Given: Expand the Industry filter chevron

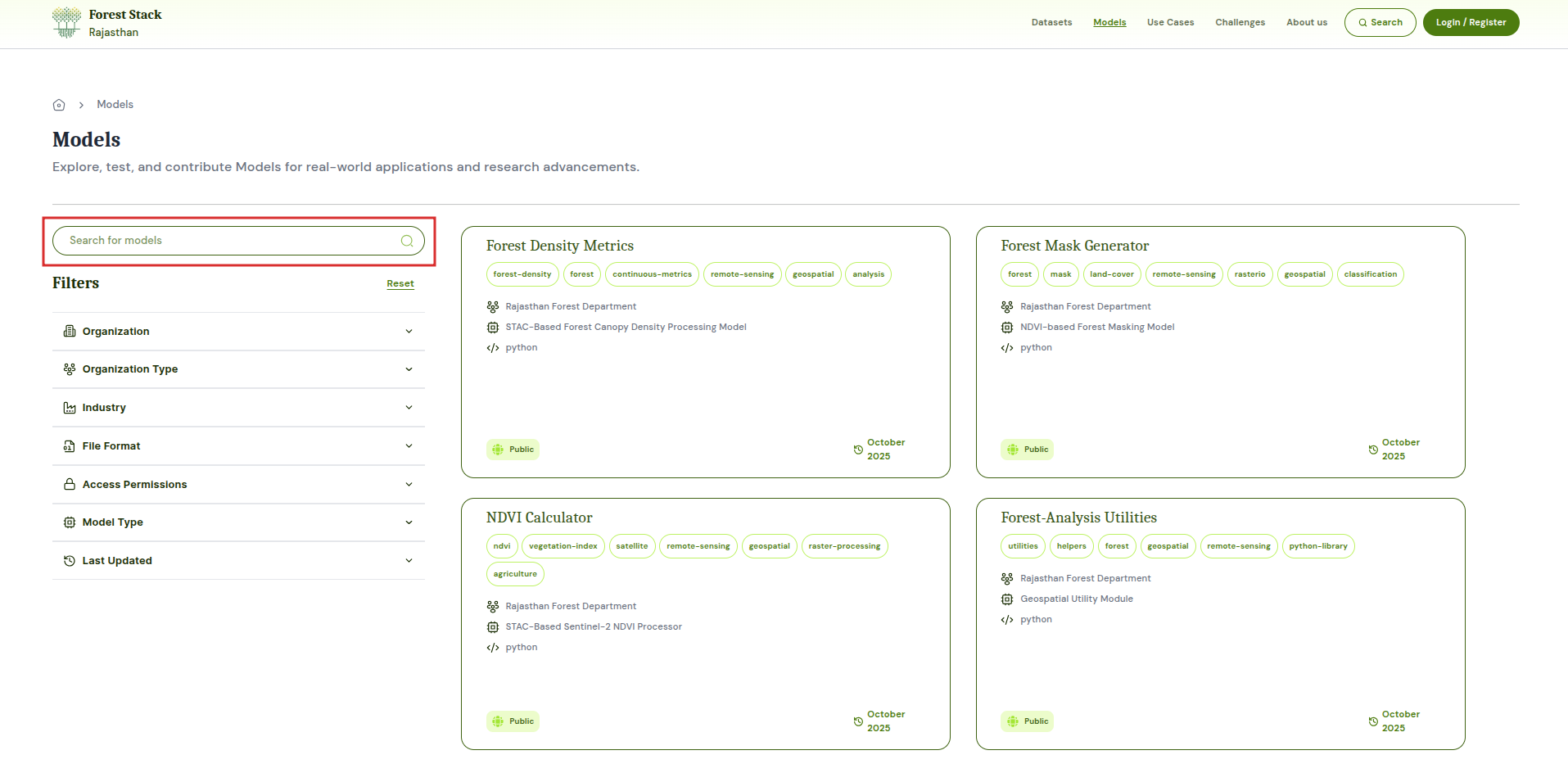Looking at the screenshot, I should tap(409, 408).
